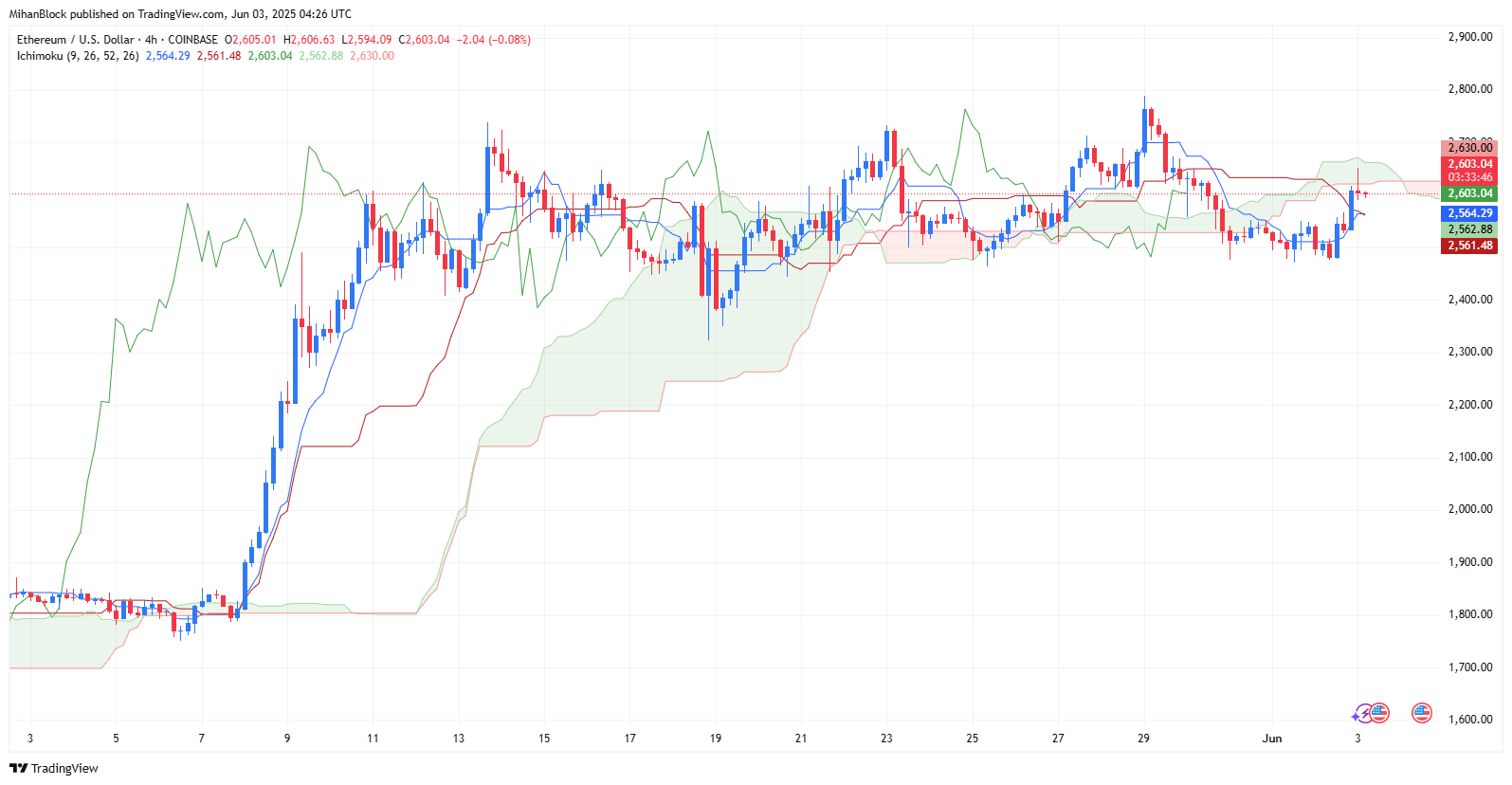Screen dimensions: 1512x785
Task: Click the 2,400.00 price axis label
Action: pos(1470,300)
